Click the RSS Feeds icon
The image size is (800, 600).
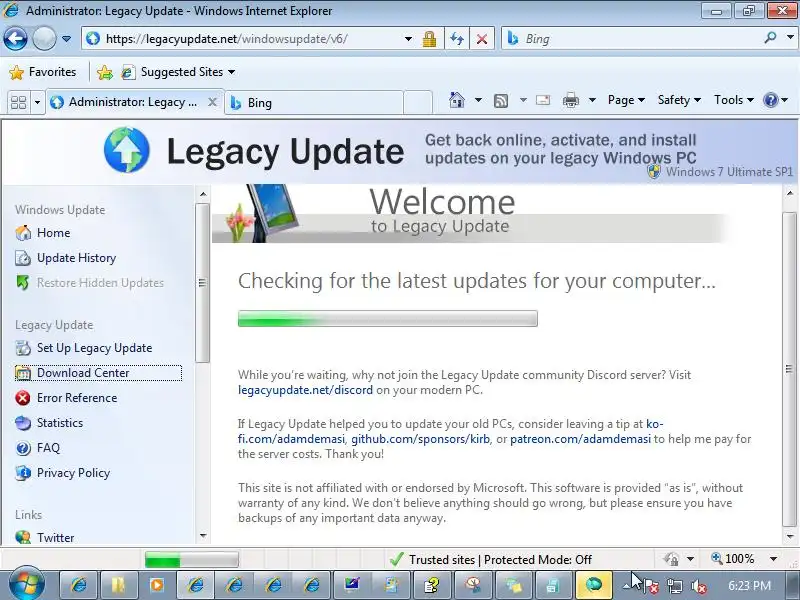501,101
